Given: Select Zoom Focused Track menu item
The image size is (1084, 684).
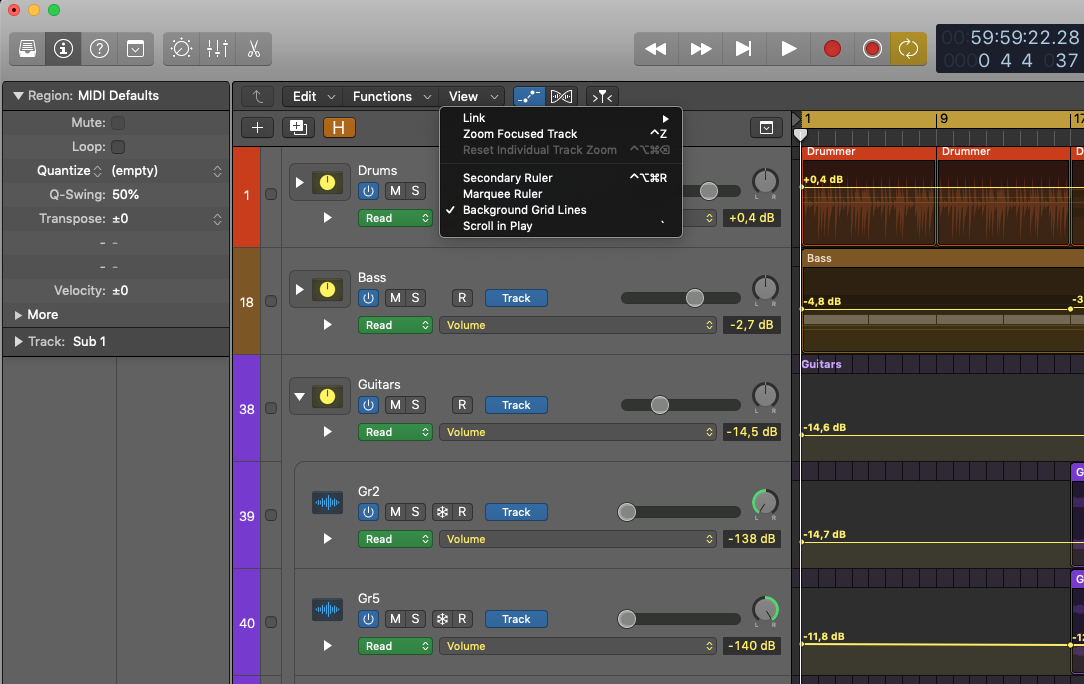Looking at the screenshot, I should click(561, 134).
